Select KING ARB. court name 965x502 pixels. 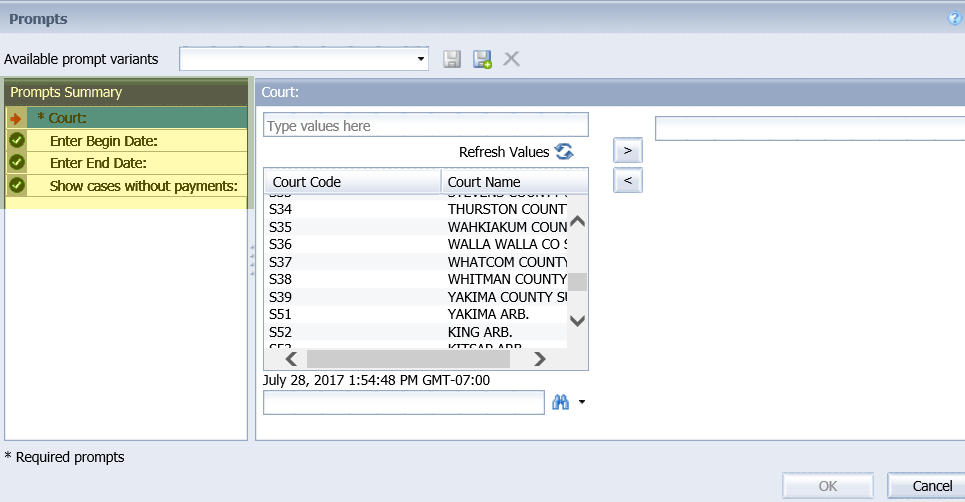click(x=480, y=332)
